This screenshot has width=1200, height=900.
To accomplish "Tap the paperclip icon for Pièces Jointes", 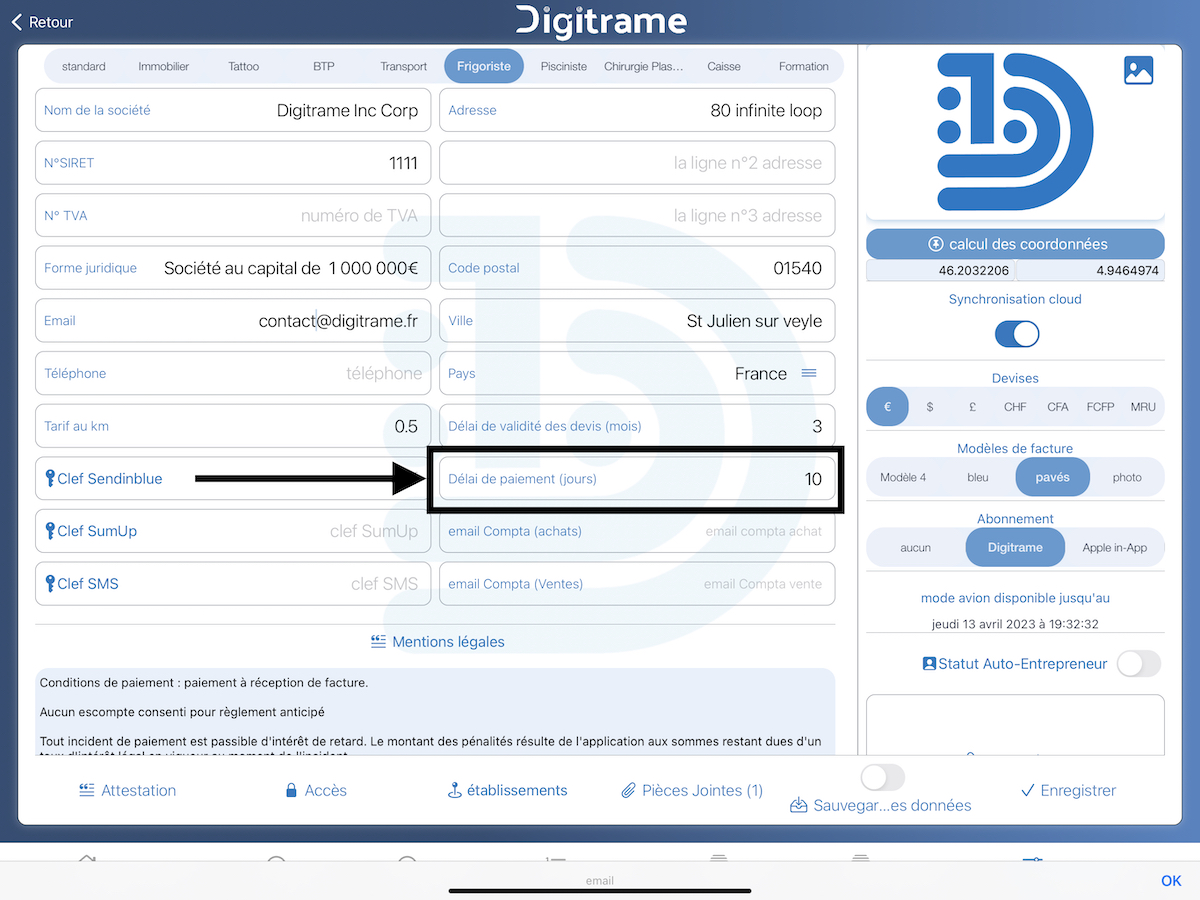I will [629, 790].
